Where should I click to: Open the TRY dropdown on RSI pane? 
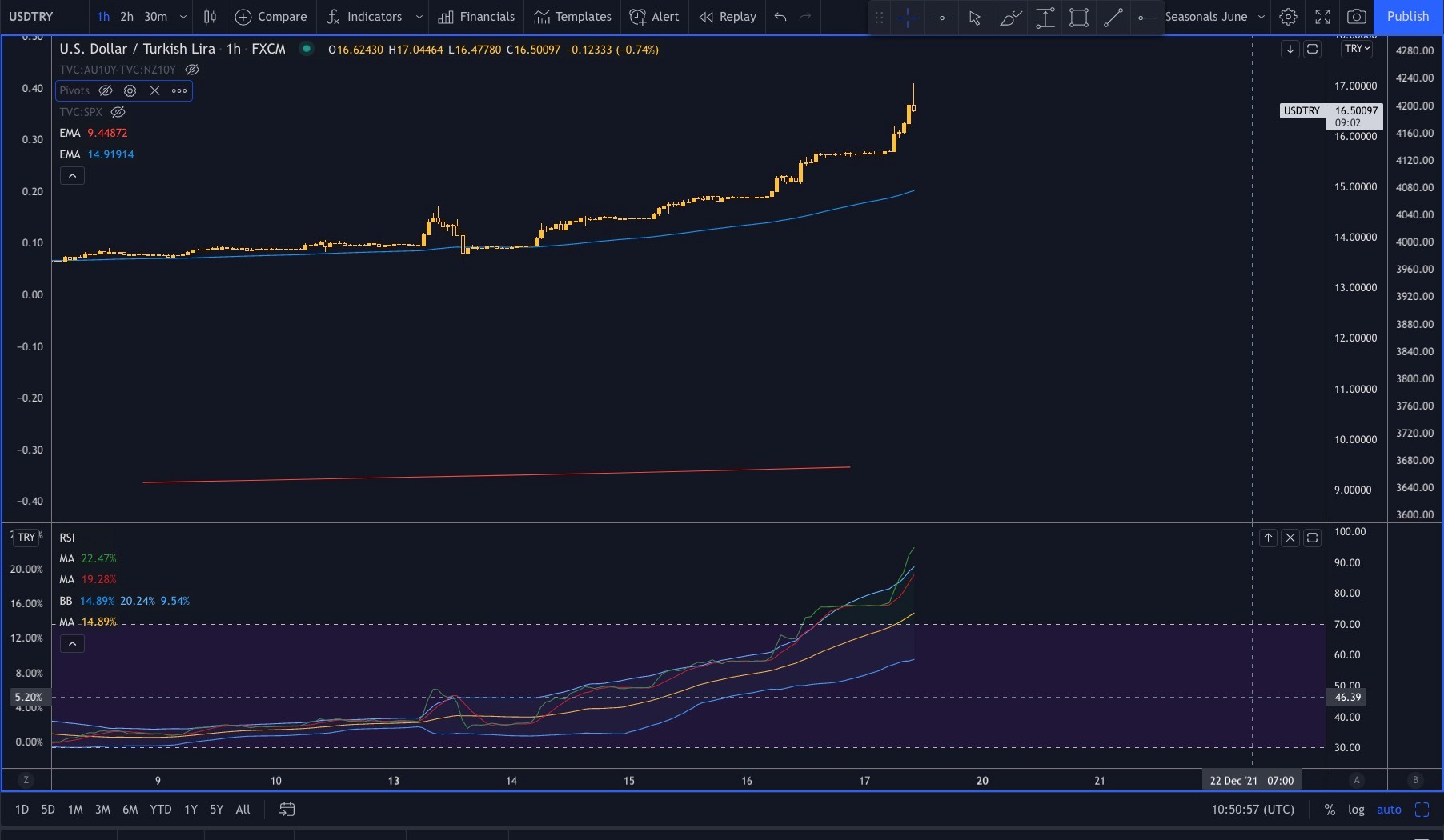point(26,538)
